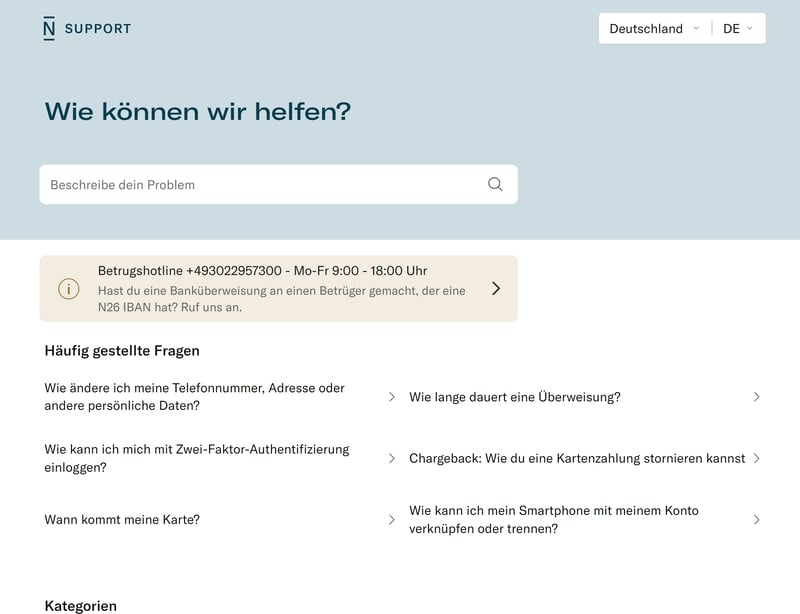
Task: Click the SUPPORT text in header
Action: (x=98, y=29)
